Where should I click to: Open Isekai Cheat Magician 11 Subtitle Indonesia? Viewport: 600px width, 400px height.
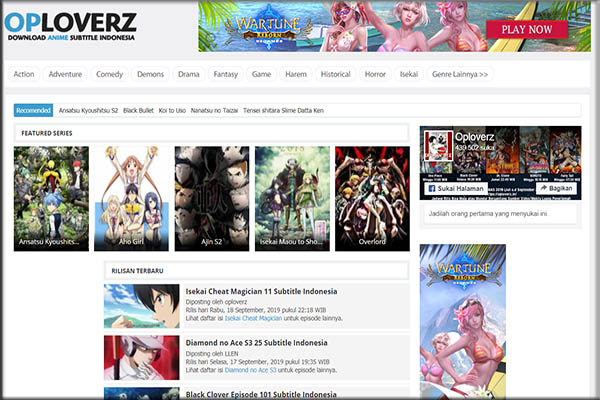click(261, 291)
